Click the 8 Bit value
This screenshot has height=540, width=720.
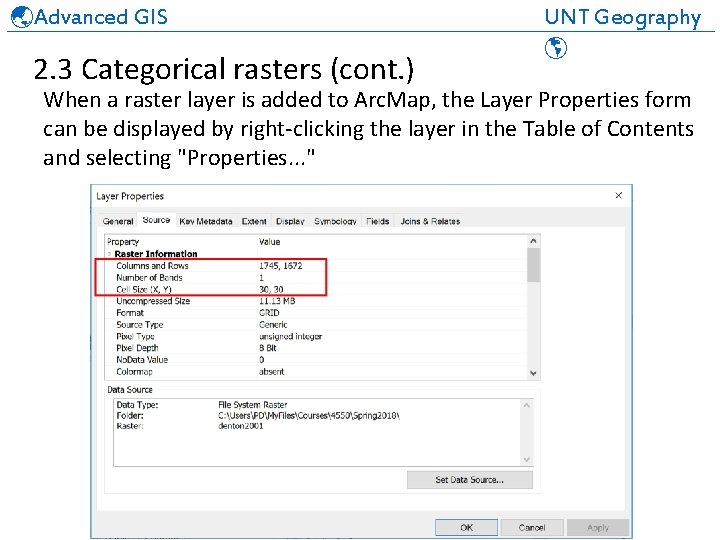[268, 348]
